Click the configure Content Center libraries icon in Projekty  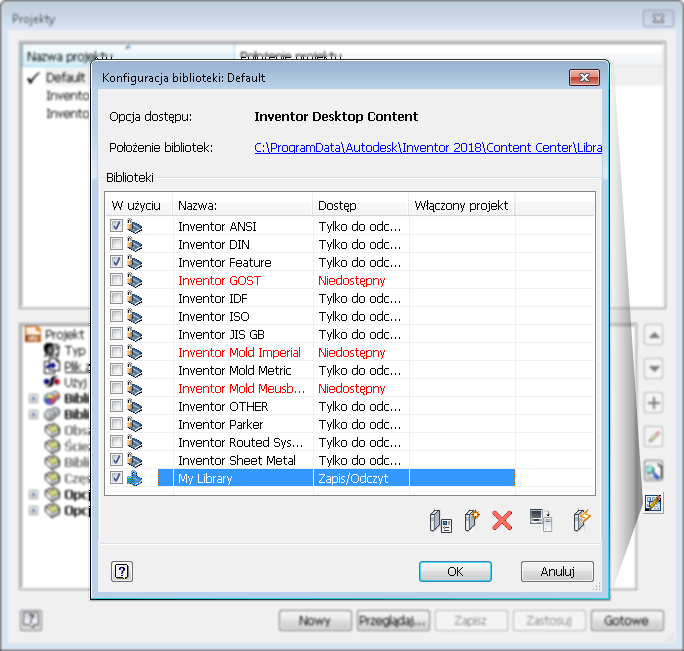(x=653, y=503)
